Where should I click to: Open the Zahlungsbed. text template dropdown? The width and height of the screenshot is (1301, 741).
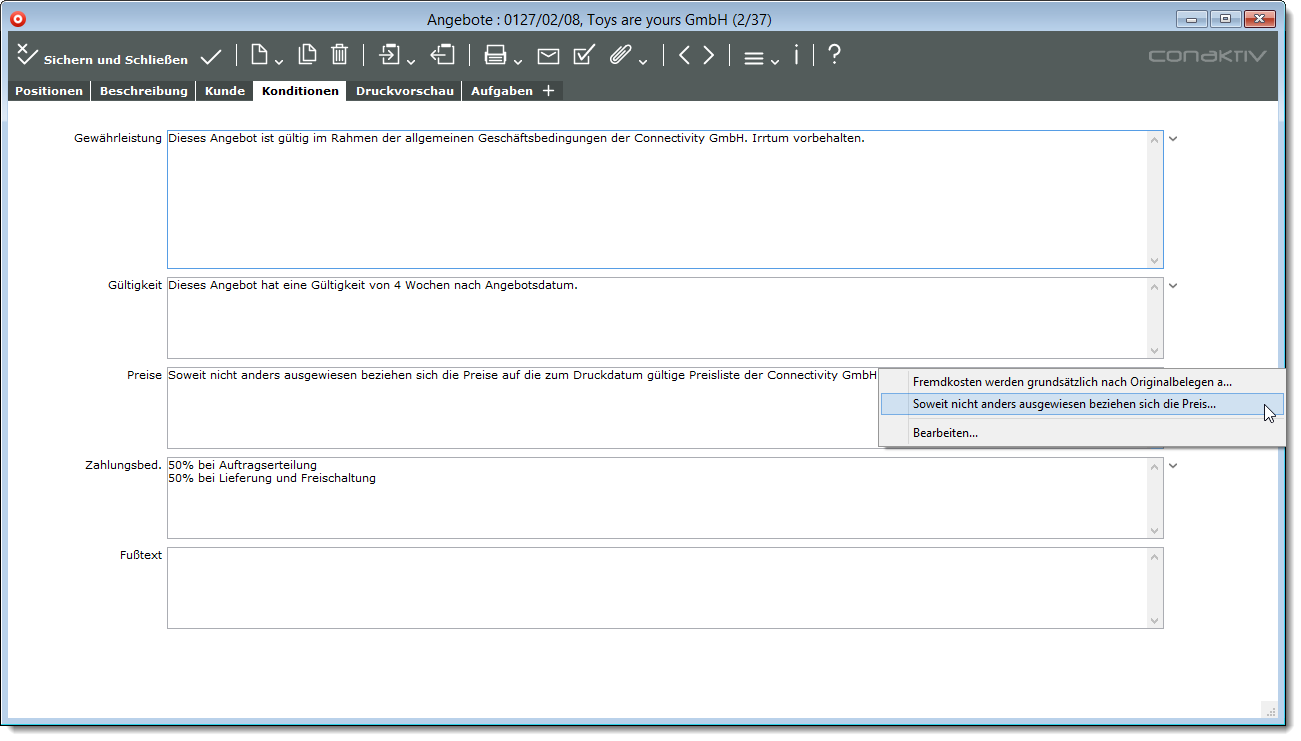pos(1174,466)
